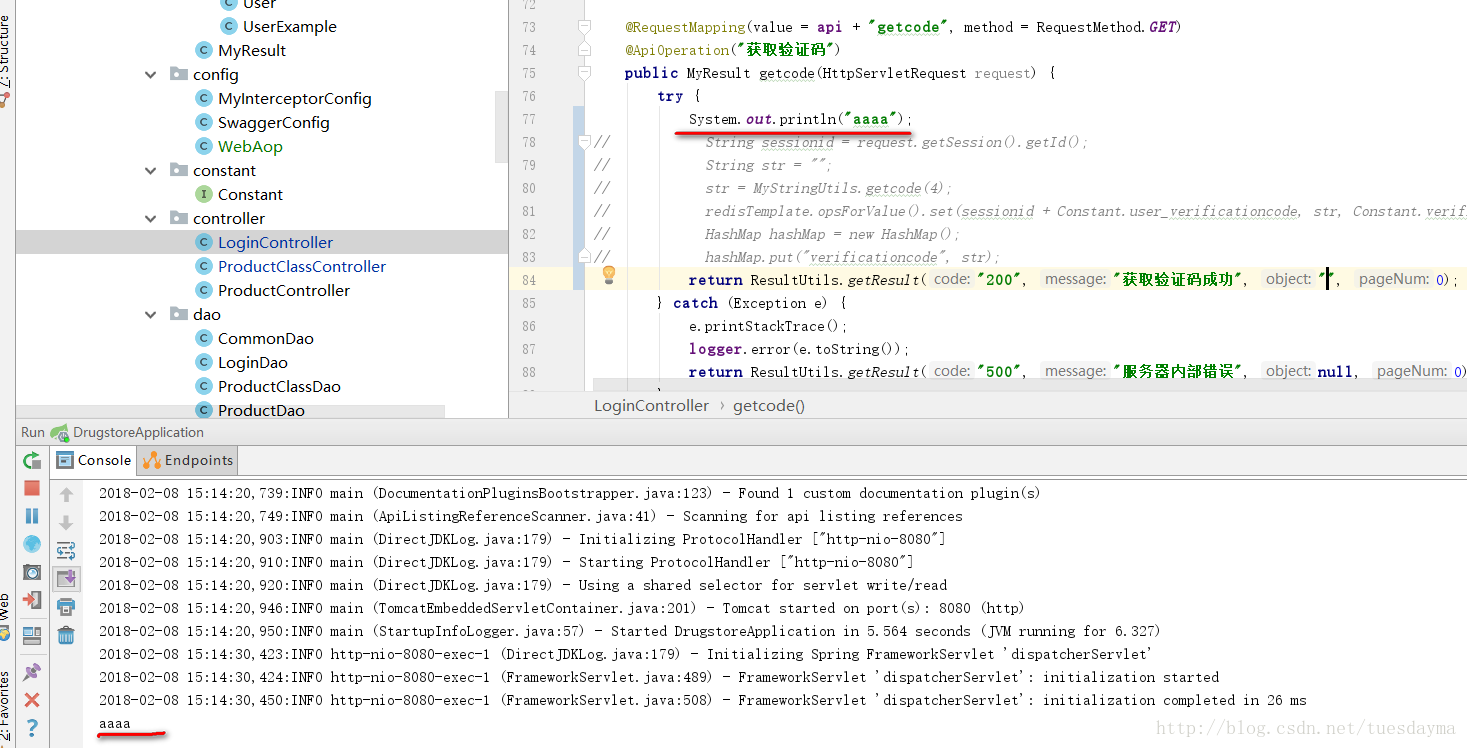Take a thread dump using the camera icon
The height and width of the screenshot is (748, 1467).
tap(32, 572)
